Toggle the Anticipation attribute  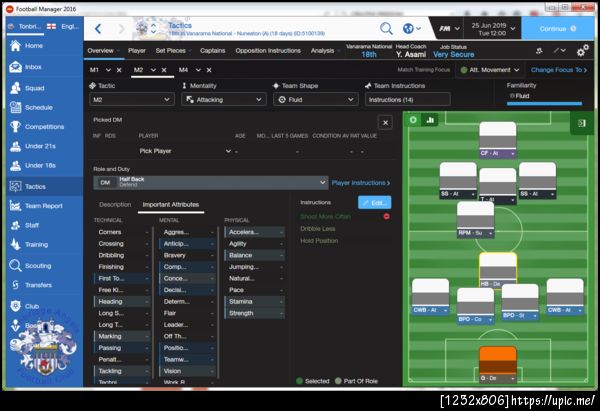pos(187,244)
